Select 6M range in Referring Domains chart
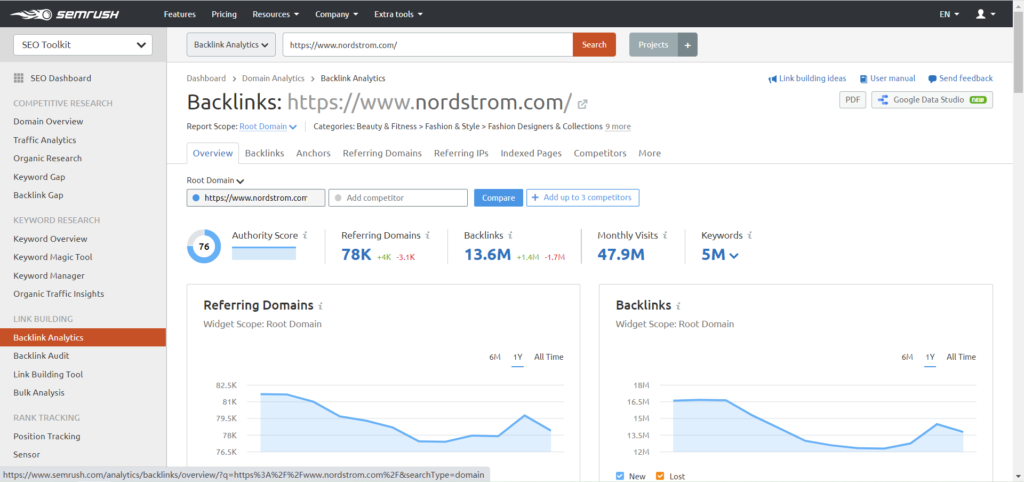1024x482 pixels. coord(495,357)
